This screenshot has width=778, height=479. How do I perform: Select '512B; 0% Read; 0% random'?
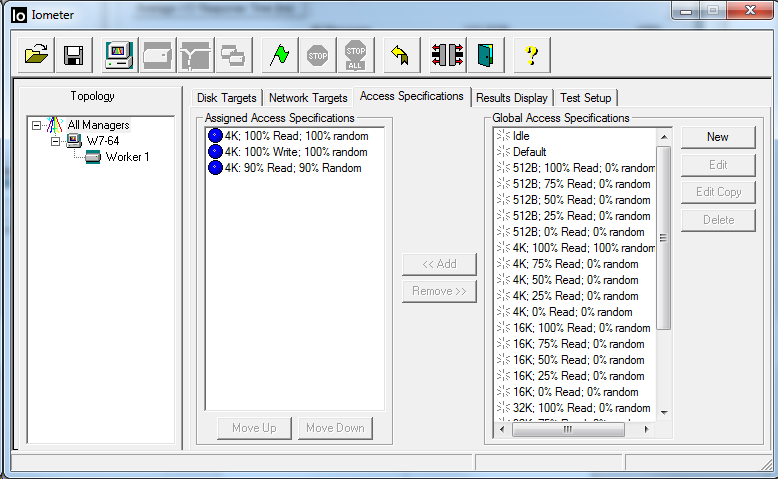[x=579, y=232]
